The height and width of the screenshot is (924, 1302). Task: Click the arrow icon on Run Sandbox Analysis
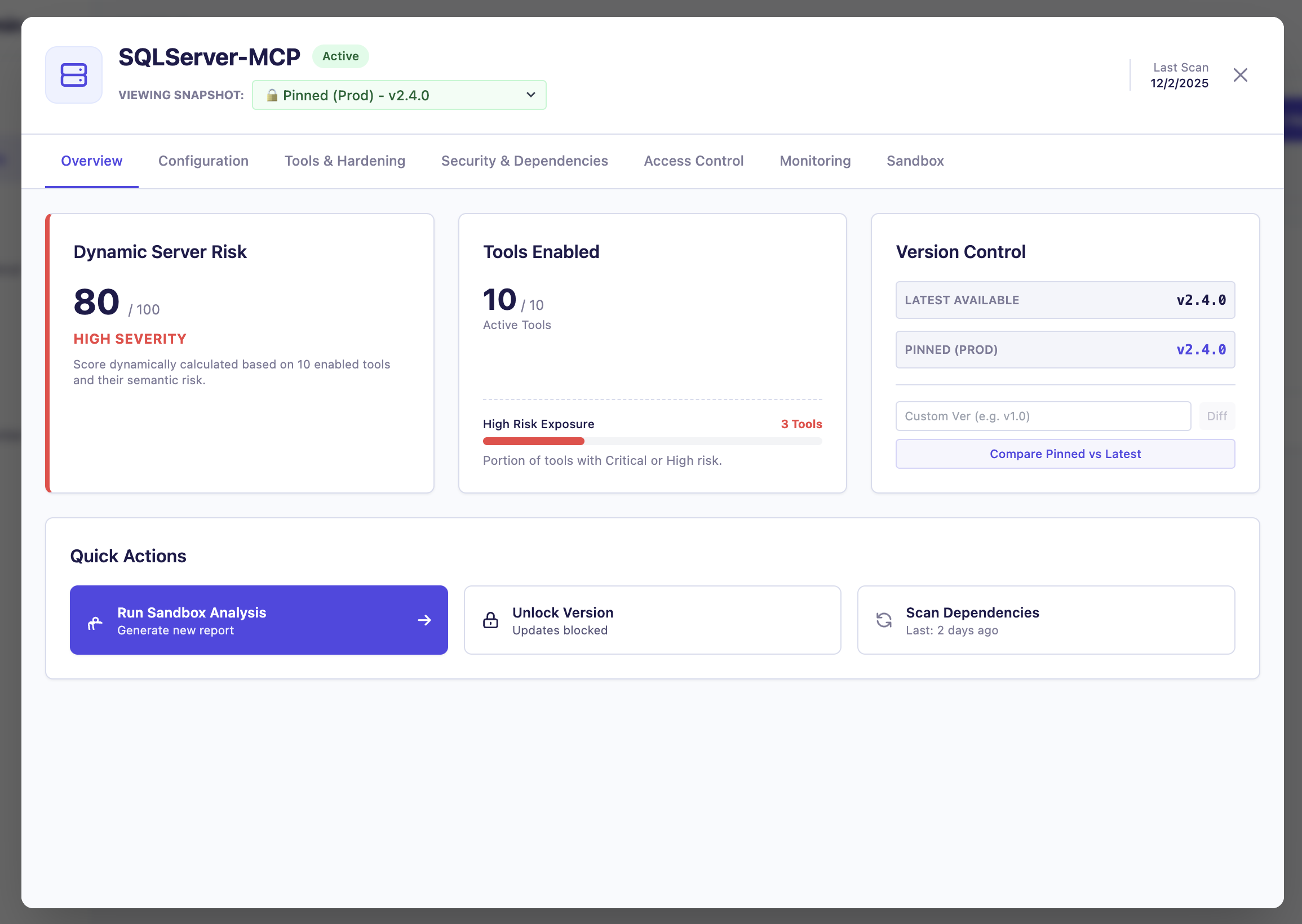[x=424, y=620]
